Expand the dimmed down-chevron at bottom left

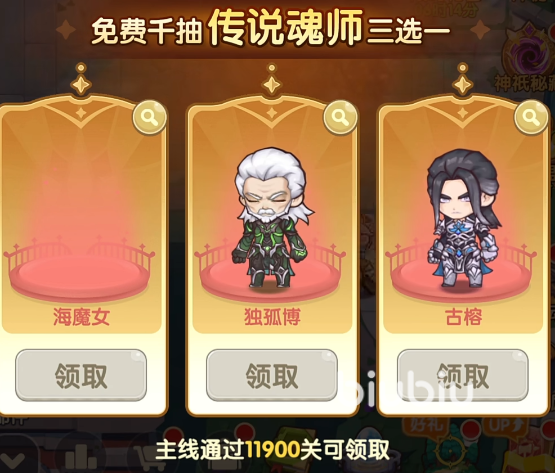[13, 459]
